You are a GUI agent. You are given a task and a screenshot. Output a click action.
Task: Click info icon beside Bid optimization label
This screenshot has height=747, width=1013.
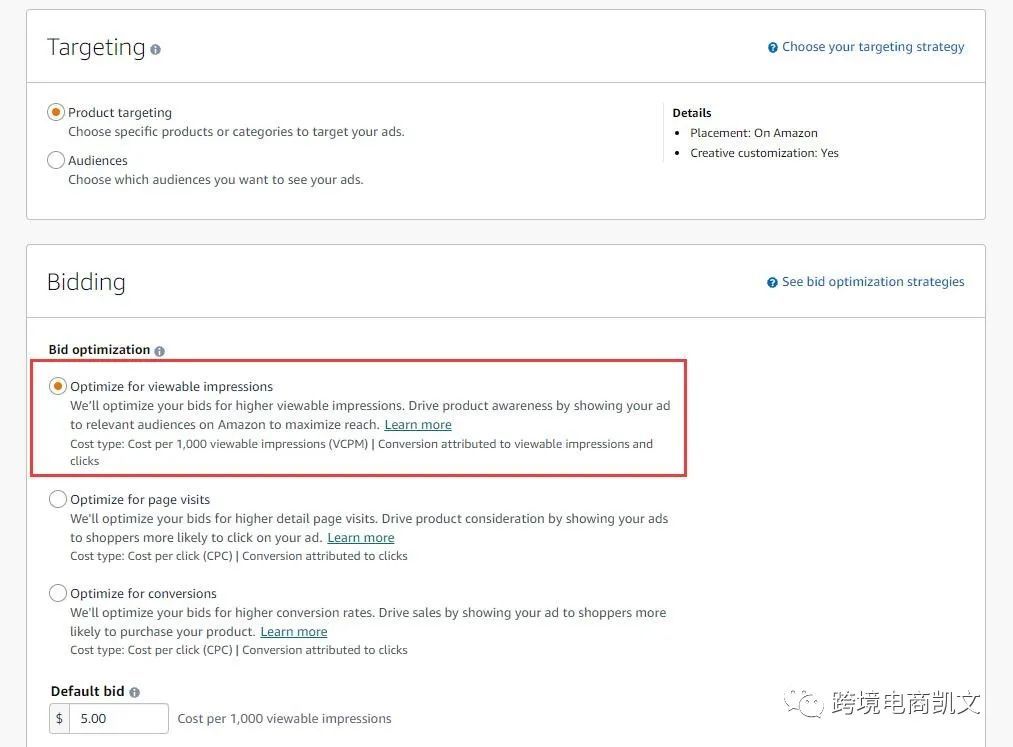tap(160, 351)
